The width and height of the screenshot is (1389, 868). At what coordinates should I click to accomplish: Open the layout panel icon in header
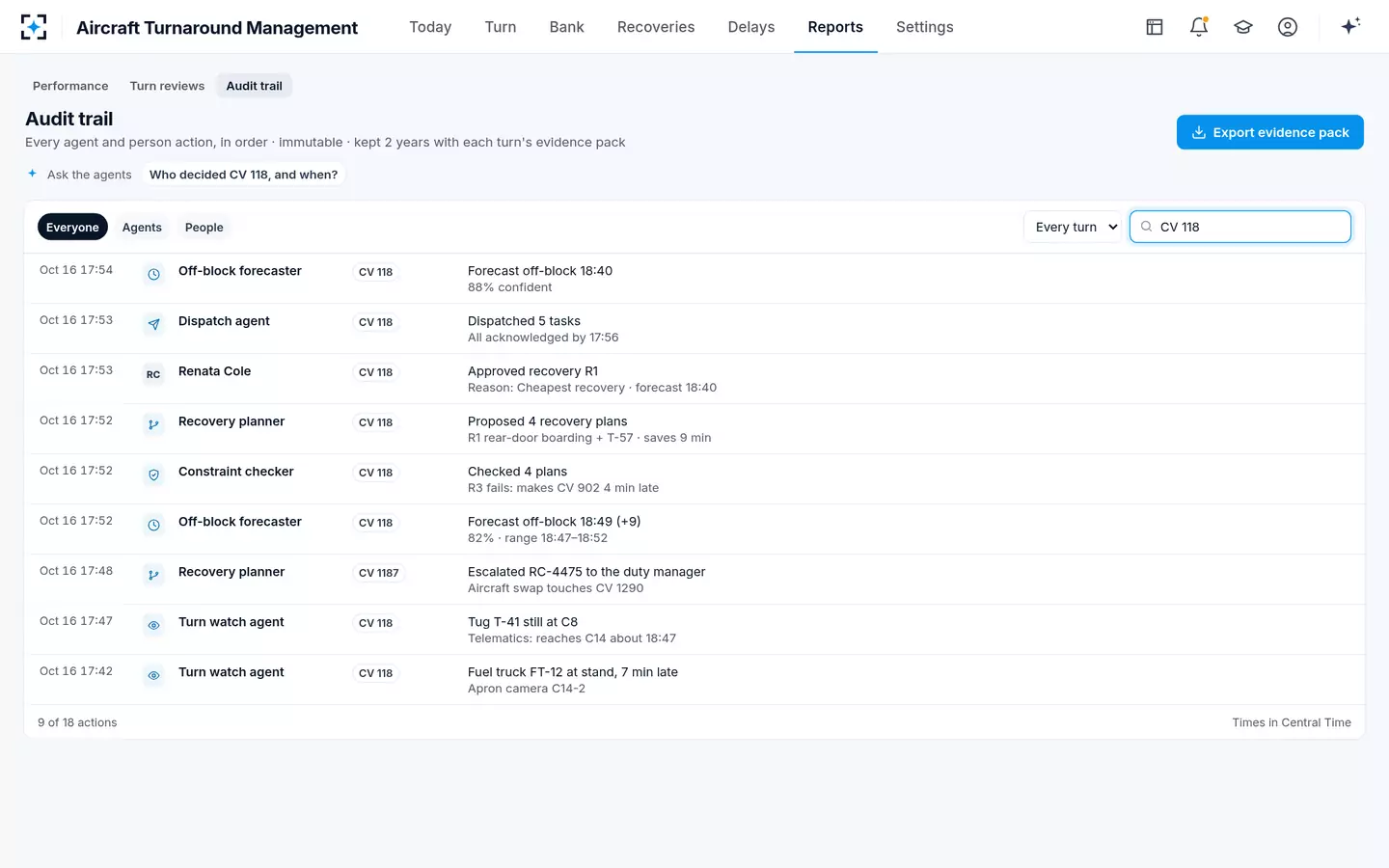[x=1155, y=27]
